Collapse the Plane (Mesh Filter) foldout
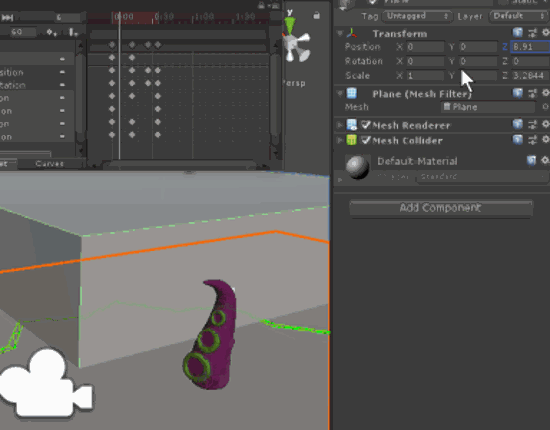The height and width of the screenshot is (430, 550). pyautogui.click(x=340, y=94)
